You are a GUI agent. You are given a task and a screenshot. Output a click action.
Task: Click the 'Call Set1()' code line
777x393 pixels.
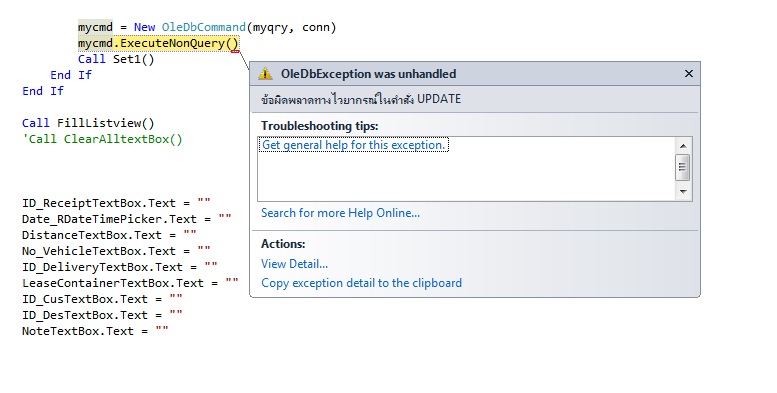click(116, 59)
